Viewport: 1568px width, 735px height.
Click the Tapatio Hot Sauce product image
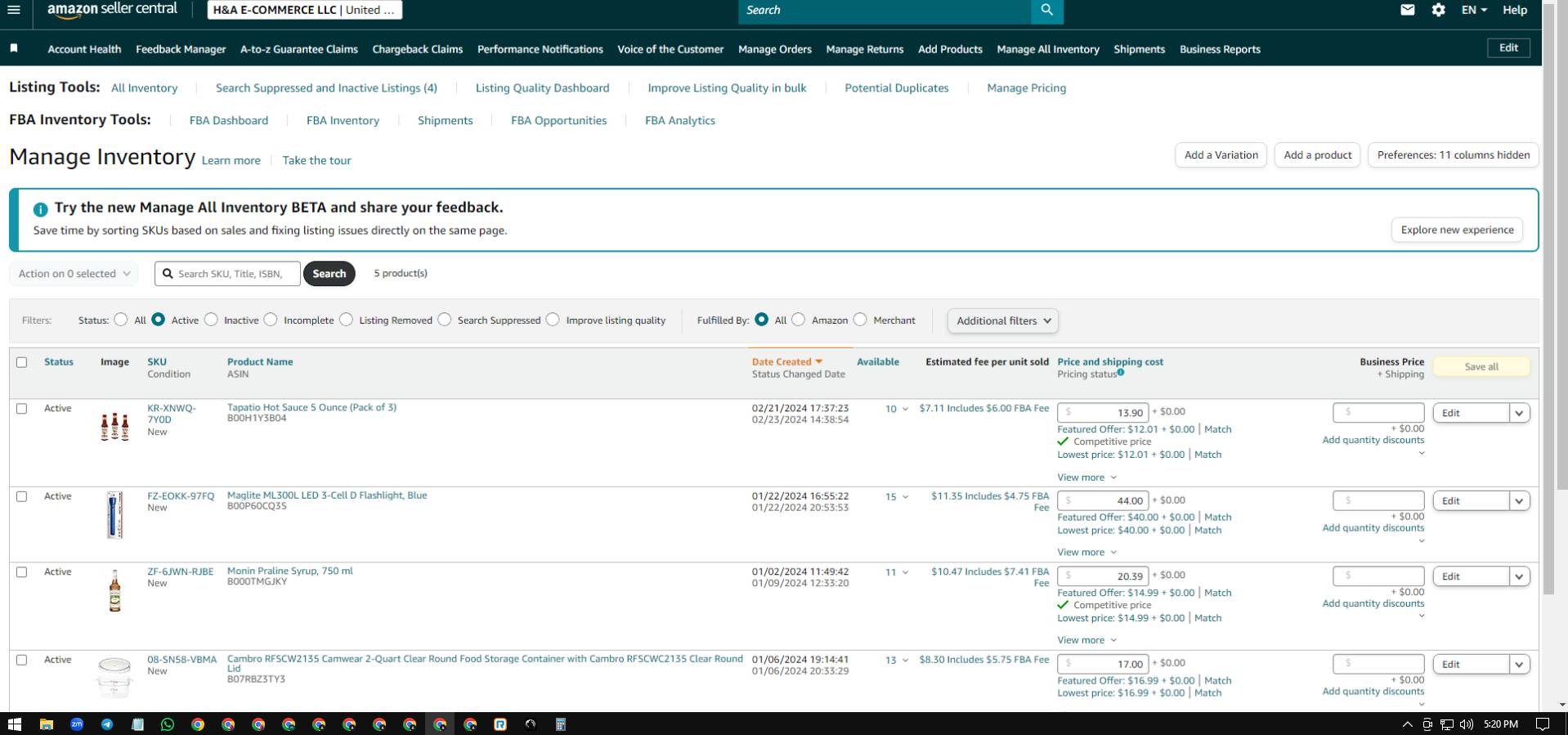click(114, 427)
